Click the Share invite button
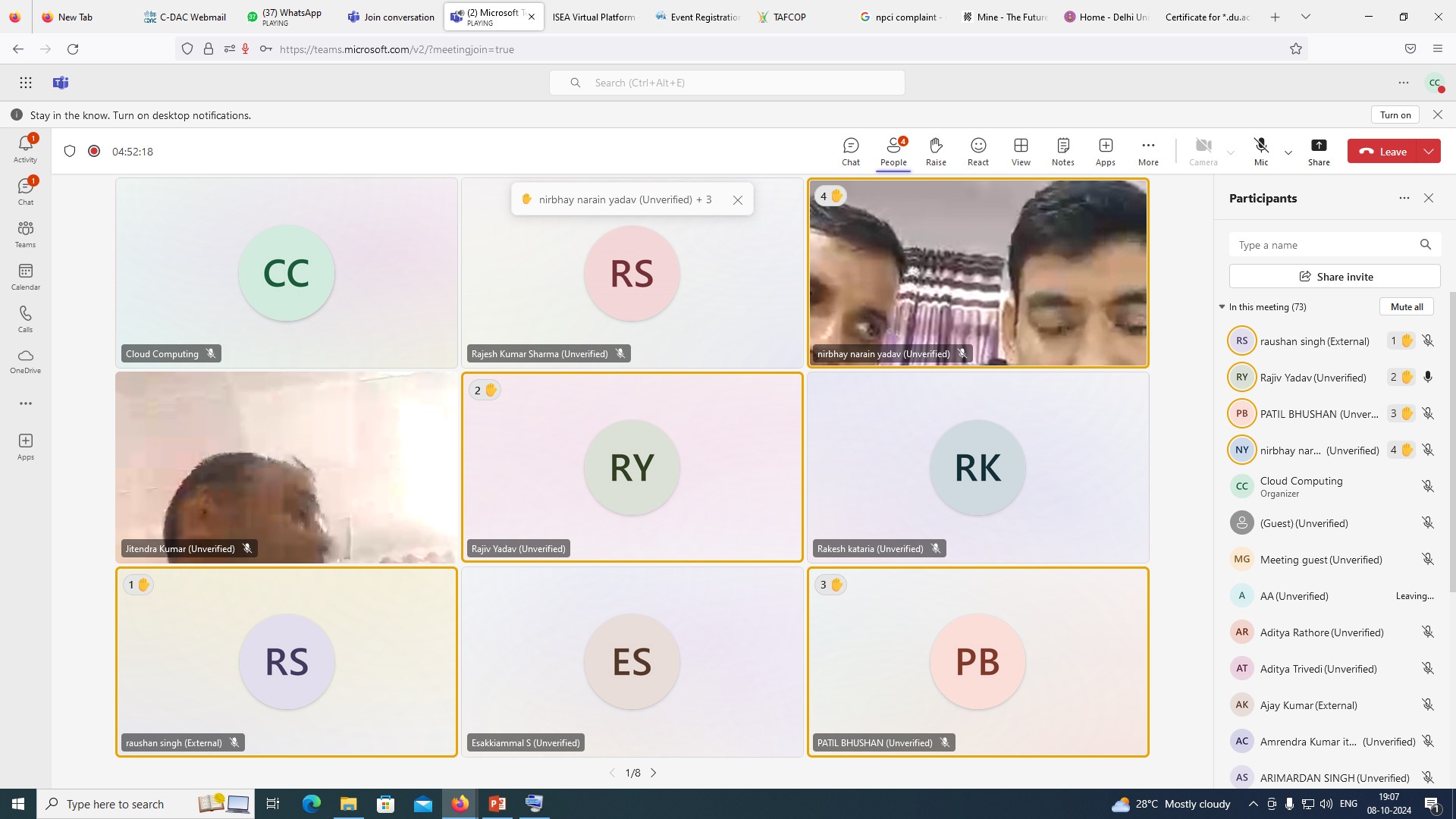This screenshot has height=819, width=1456. (x=1335, y=277)
